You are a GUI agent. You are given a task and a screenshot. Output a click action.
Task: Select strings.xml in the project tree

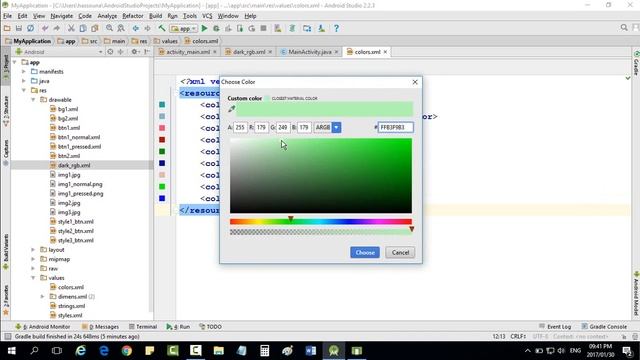pos(71,306)
